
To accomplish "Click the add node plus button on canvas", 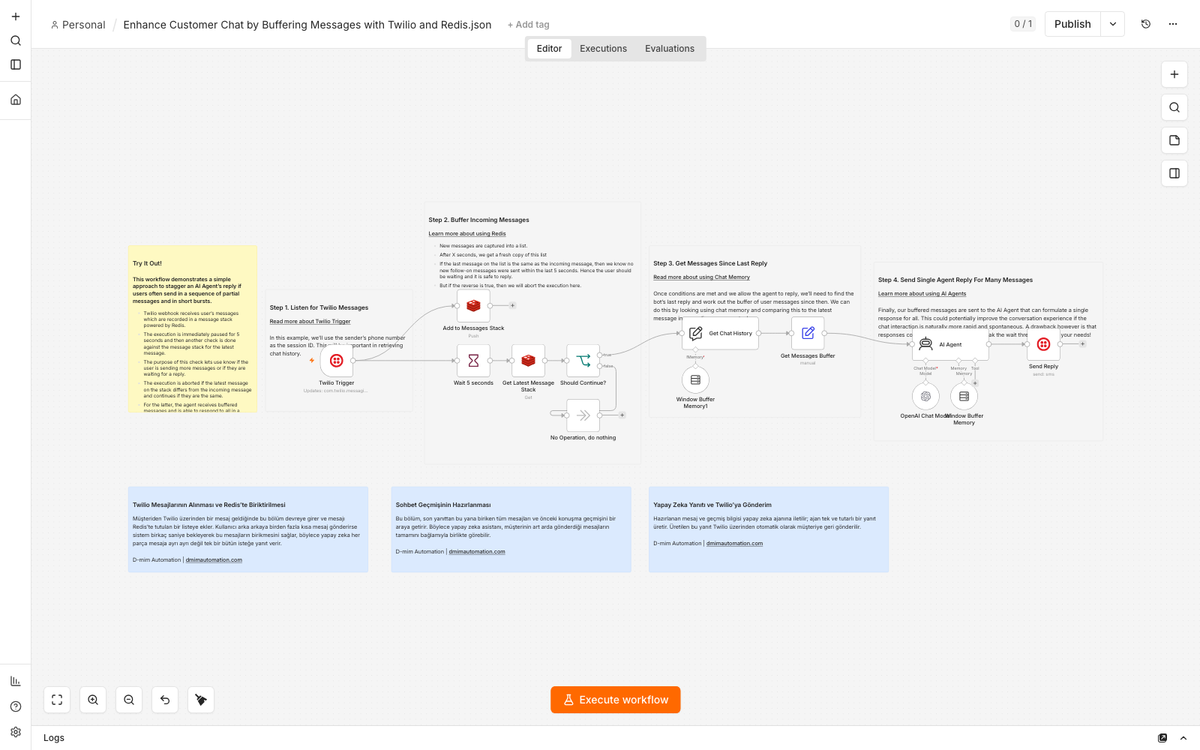I will coord(1175,74).
